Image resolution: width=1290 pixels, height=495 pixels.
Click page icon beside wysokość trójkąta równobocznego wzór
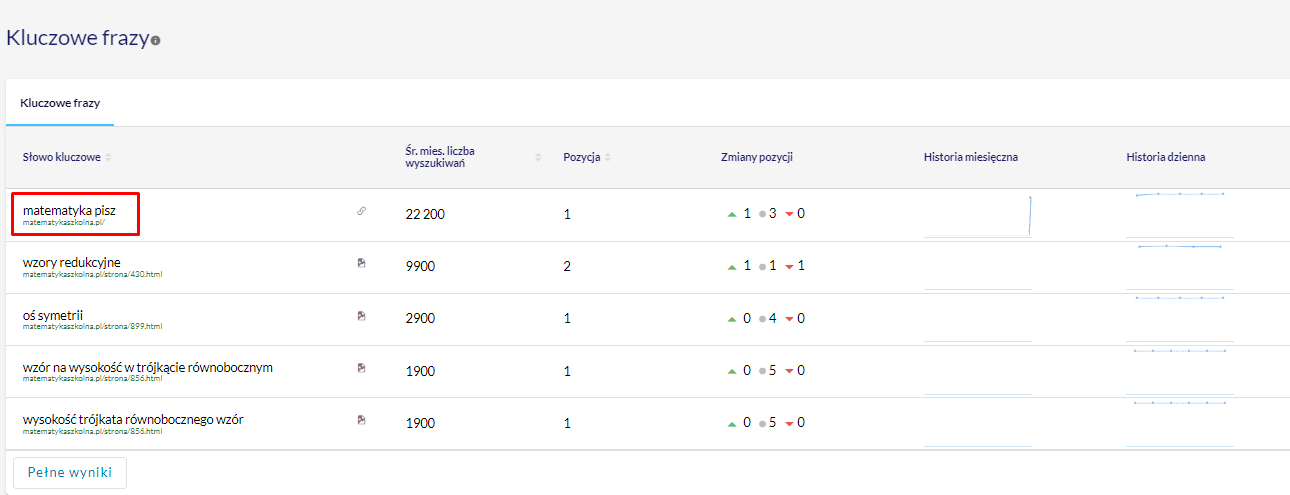tap(362, 419)
